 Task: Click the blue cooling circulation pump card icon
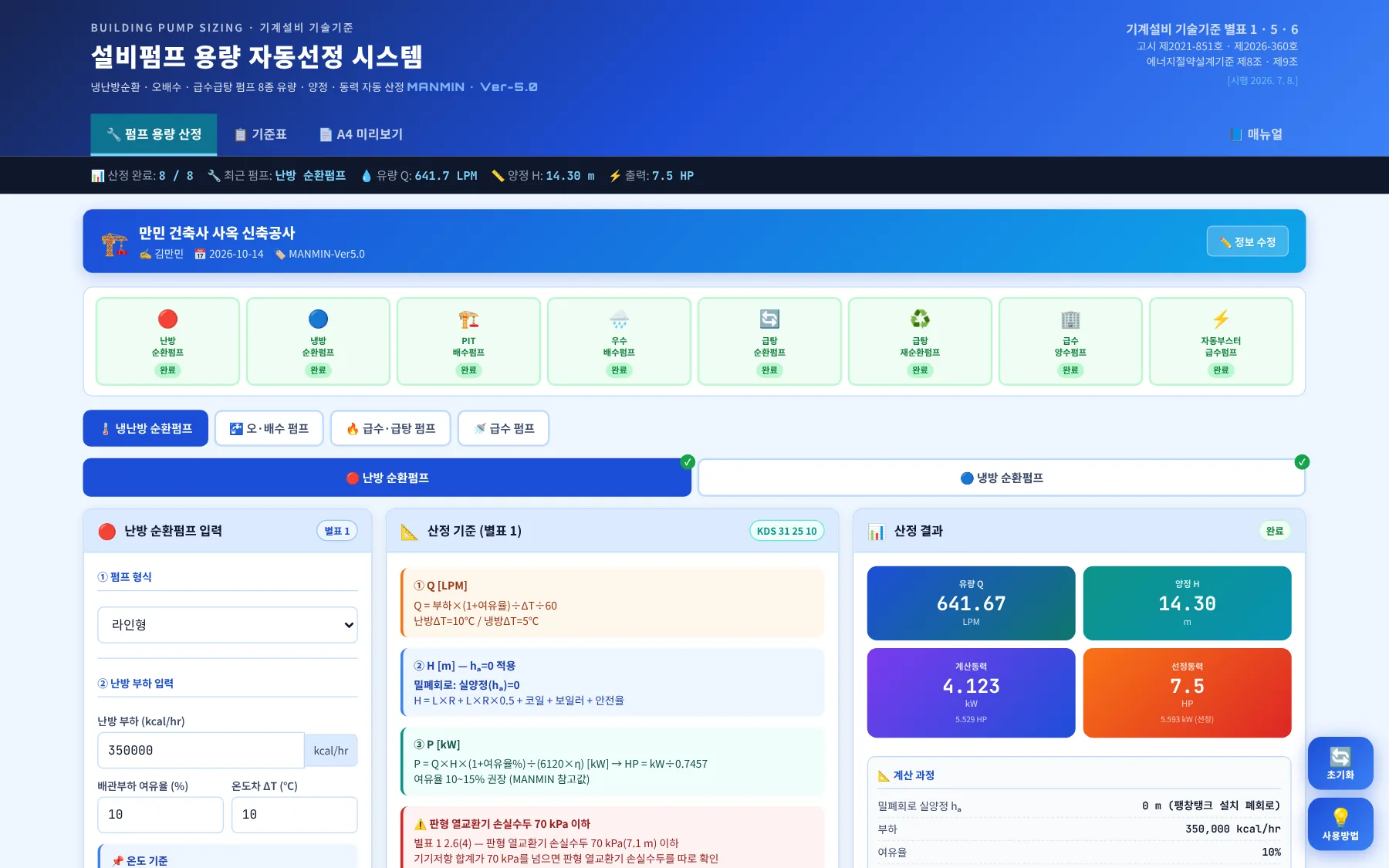tap(318, 319)
